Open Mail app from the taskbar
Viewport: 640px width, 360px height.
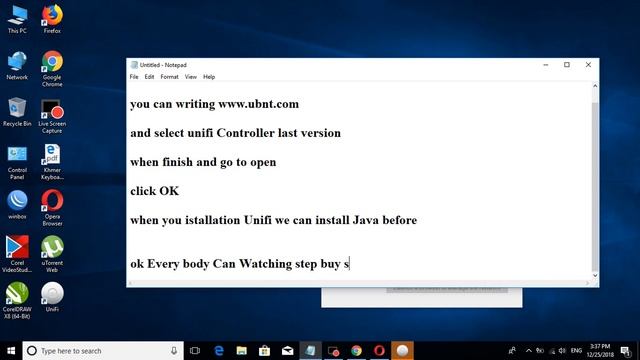coord(287,351)
